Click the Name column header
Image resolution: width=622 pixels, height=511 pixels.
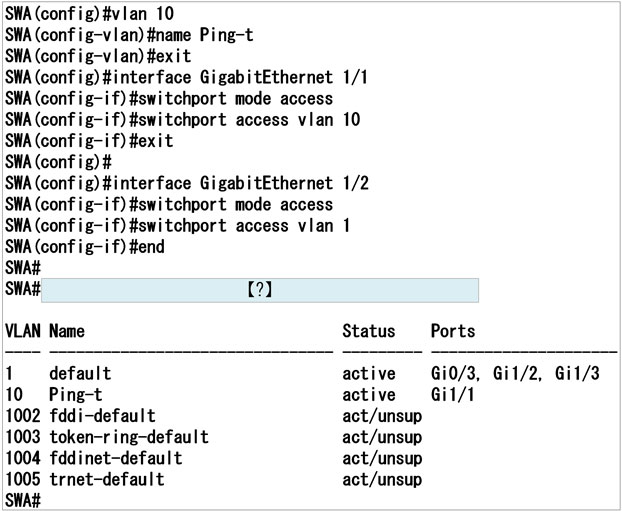pos(67,331)
